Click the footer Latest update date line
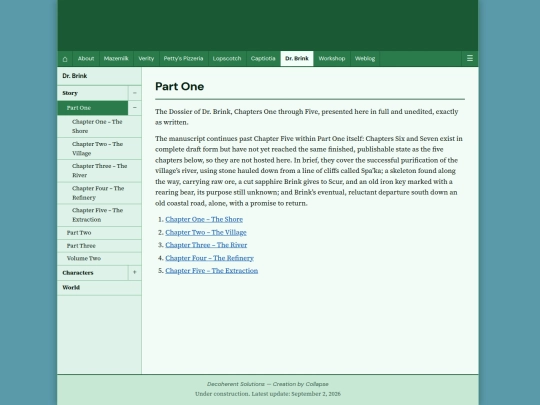540x405 pixels. coord(268,394)
